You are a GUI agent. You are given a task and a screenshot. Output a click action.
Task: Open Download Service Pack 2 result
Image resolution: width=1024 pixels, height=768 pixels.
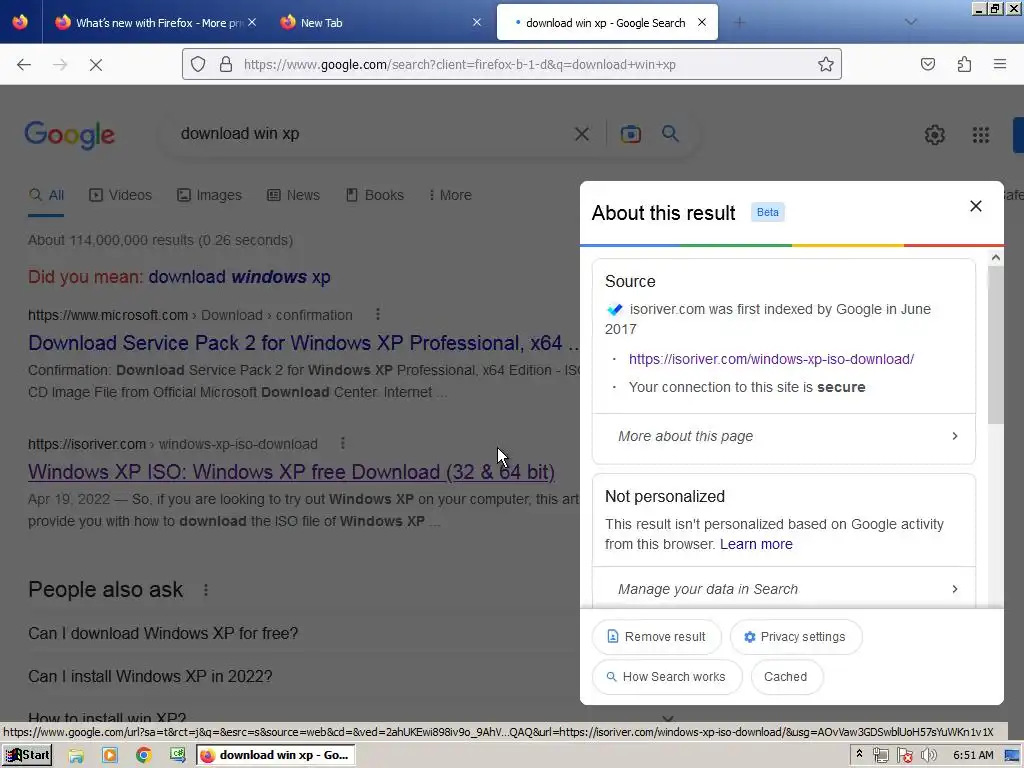304,343
